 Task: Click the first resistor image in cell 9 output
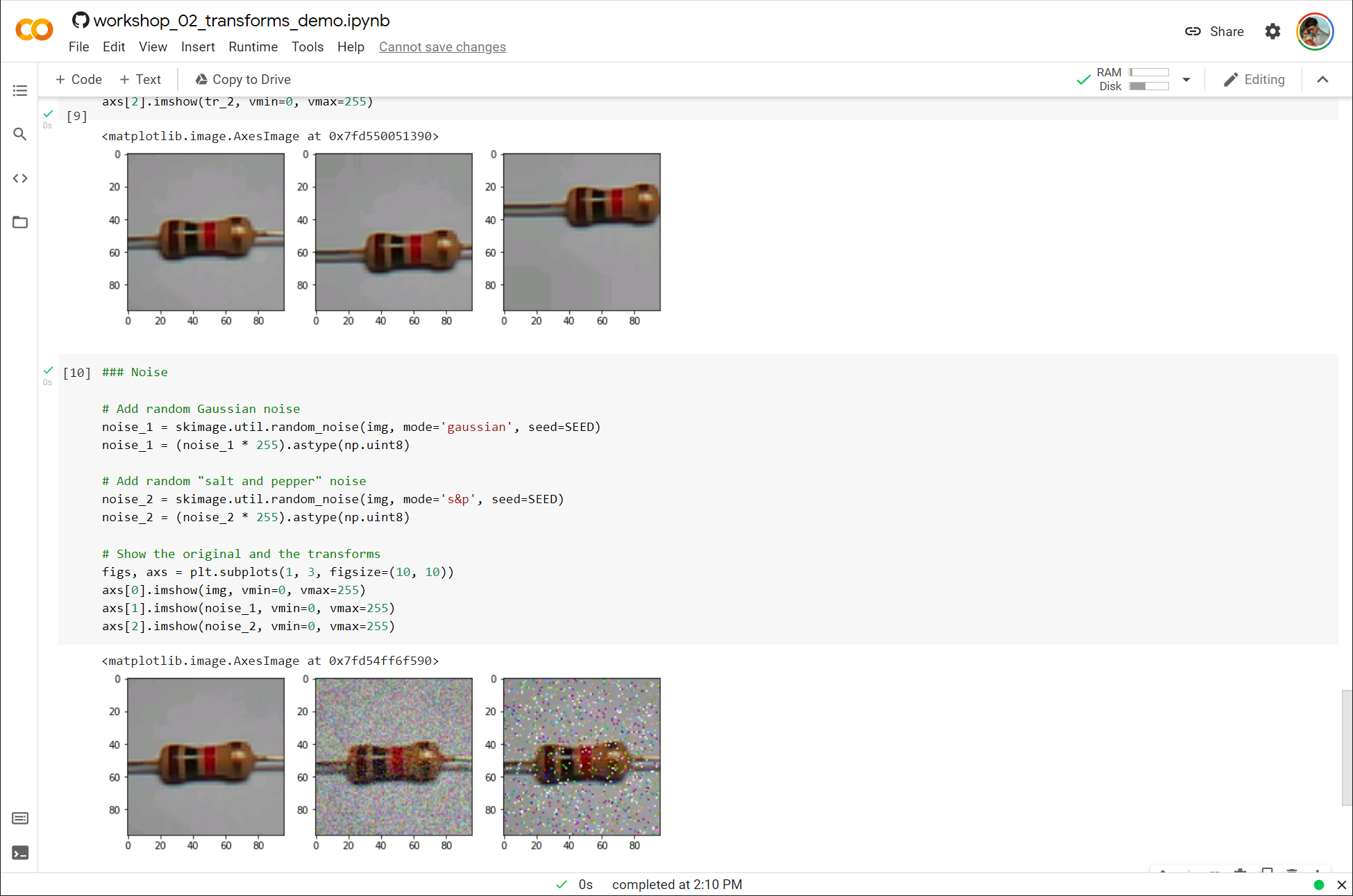tap(205, 232)
